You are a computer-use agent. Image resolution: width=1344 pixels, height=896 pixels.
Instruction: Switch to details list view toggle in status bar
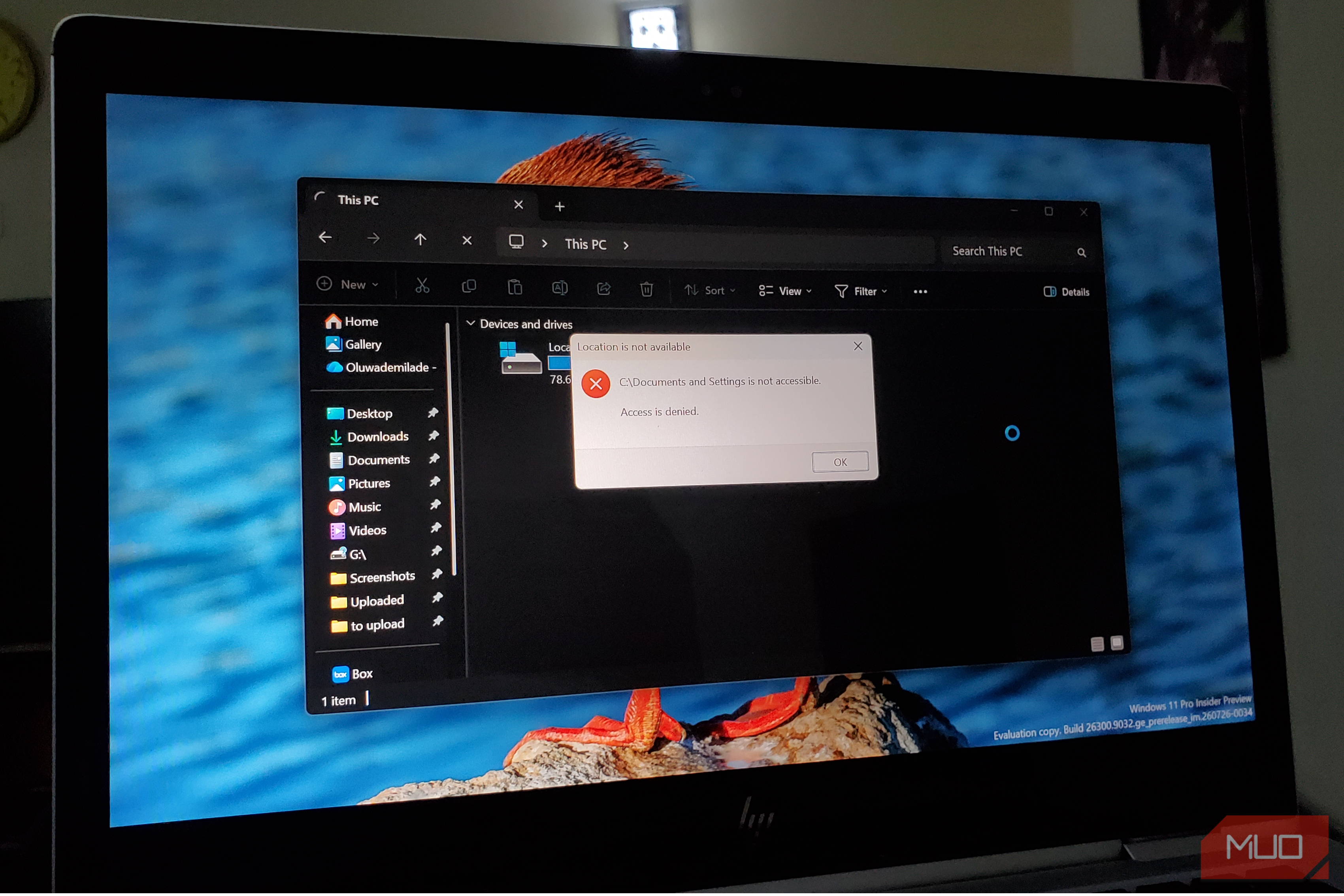click(1097, 644)
